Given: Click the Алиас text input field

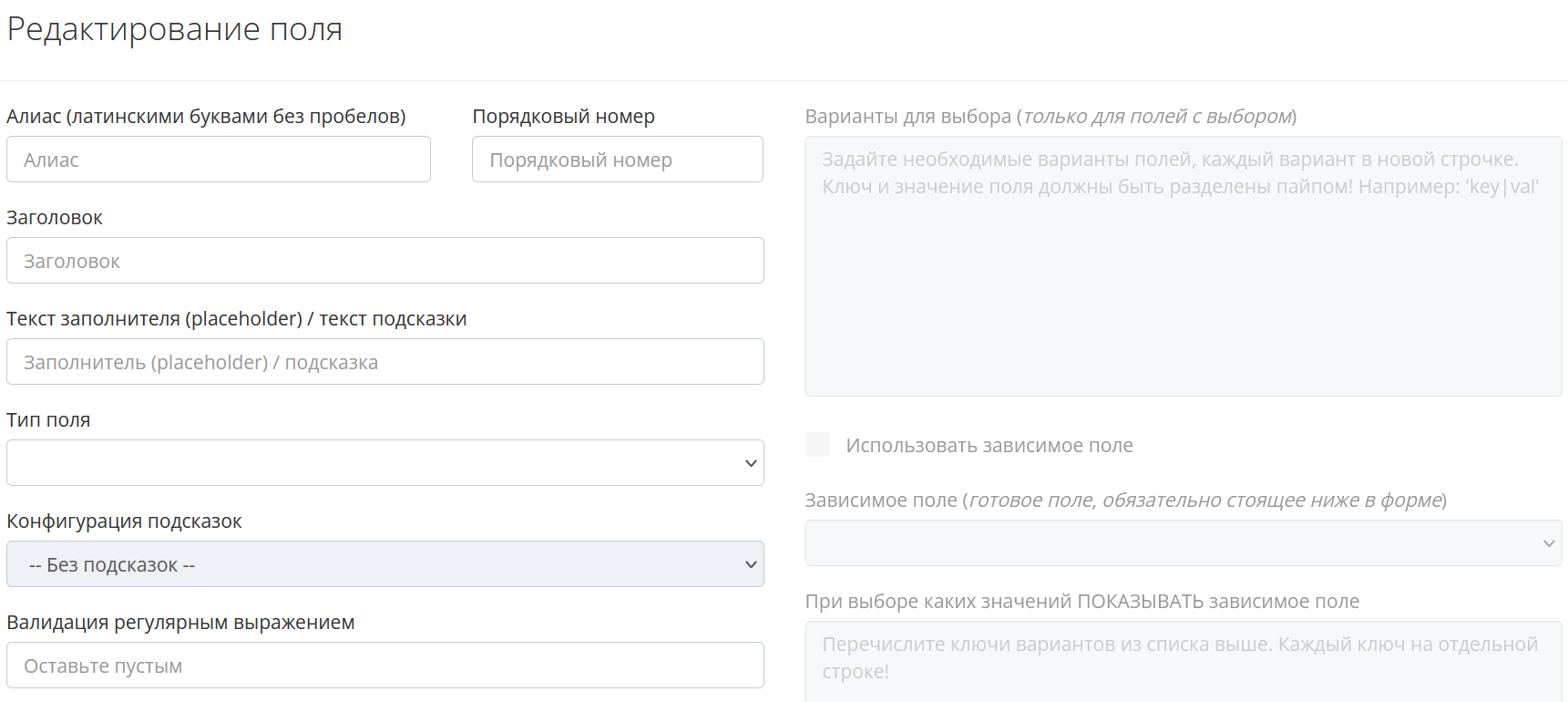Looking at the screenshot, I should coord(218,160).
